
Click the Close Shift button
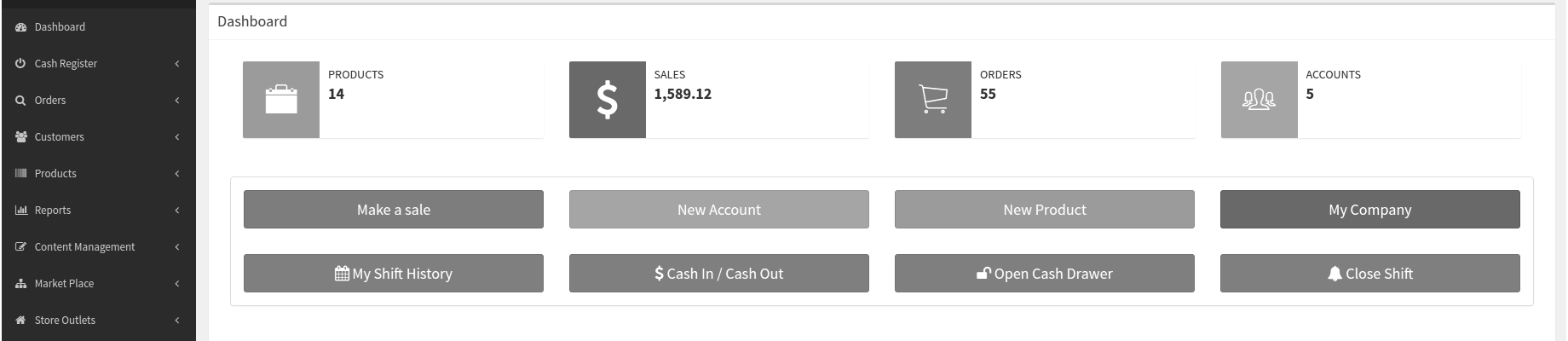coord(1369,274)
